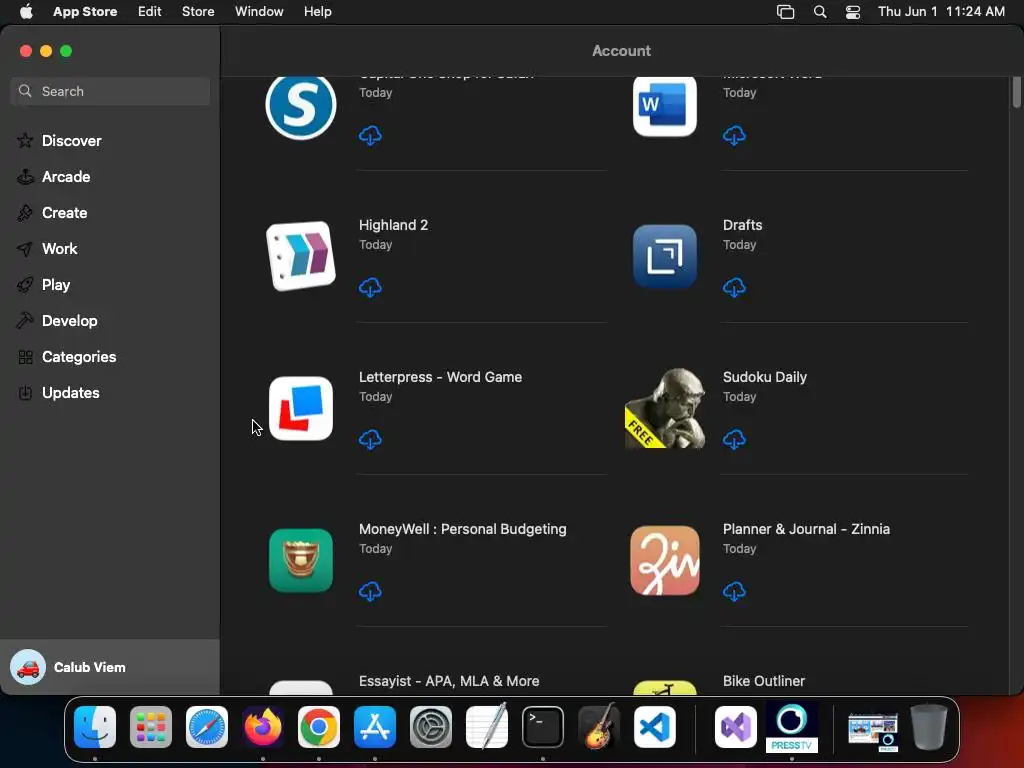Download Letterpress - Word Game cloud icon
This screenshot has width=1024, height=768.
(370, 440)
